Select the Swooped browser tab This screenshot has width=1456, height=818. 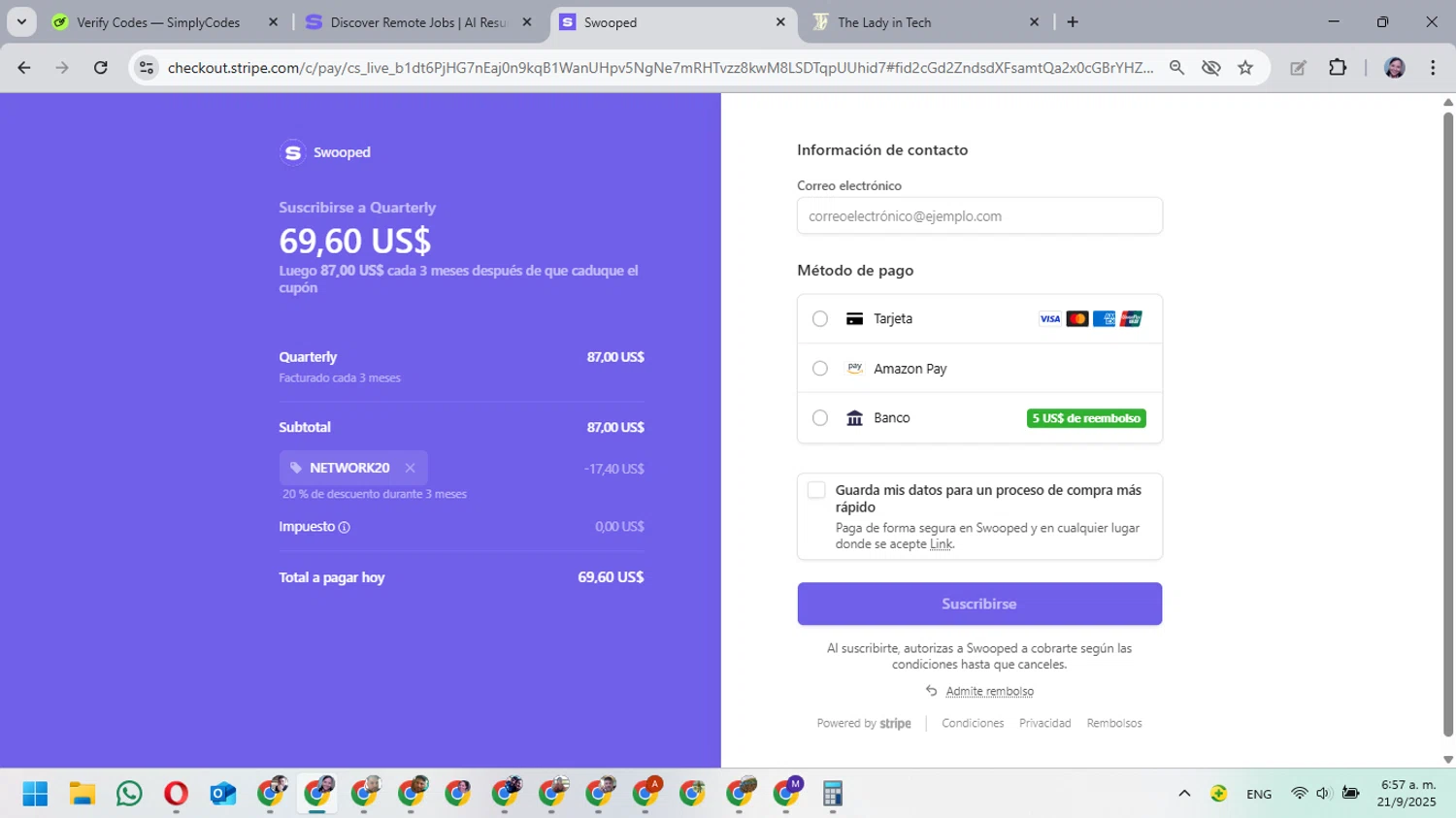point(672,22)
